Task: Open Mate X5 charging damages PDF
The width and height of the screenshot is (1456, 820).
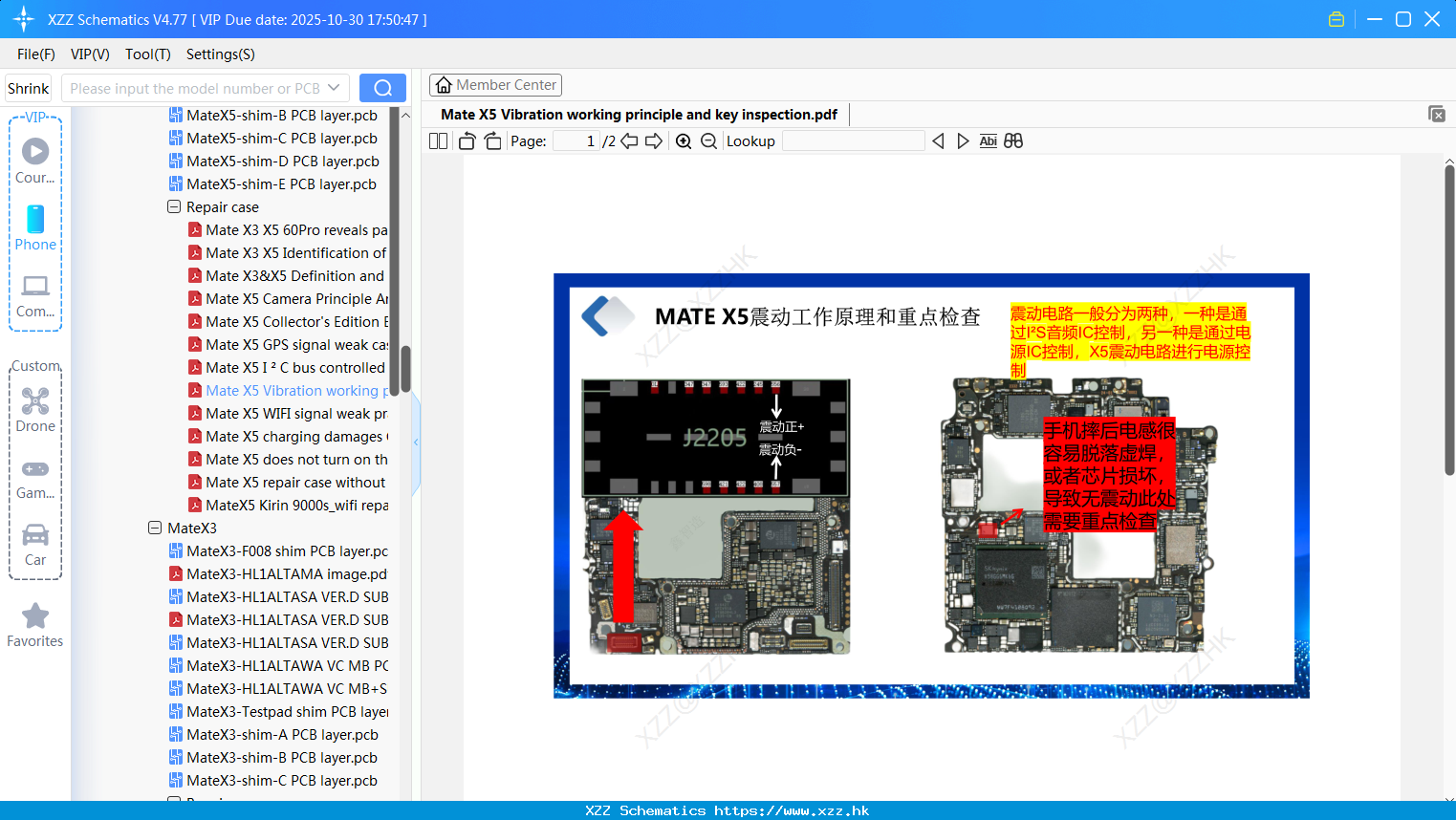Action: [x=288, y=436]
